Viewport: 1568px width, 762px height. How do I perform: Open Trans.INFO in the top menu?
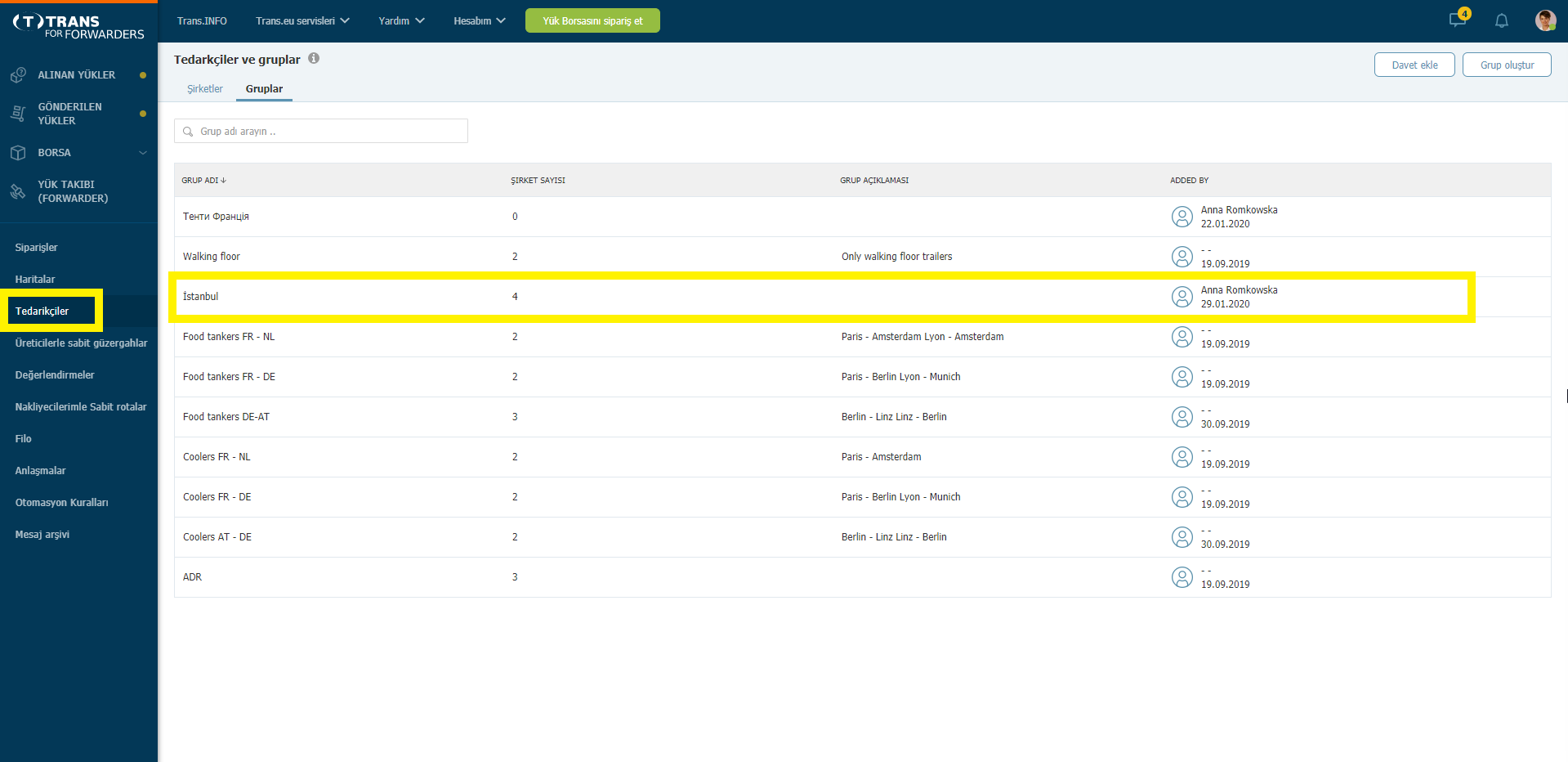(202, 20)
